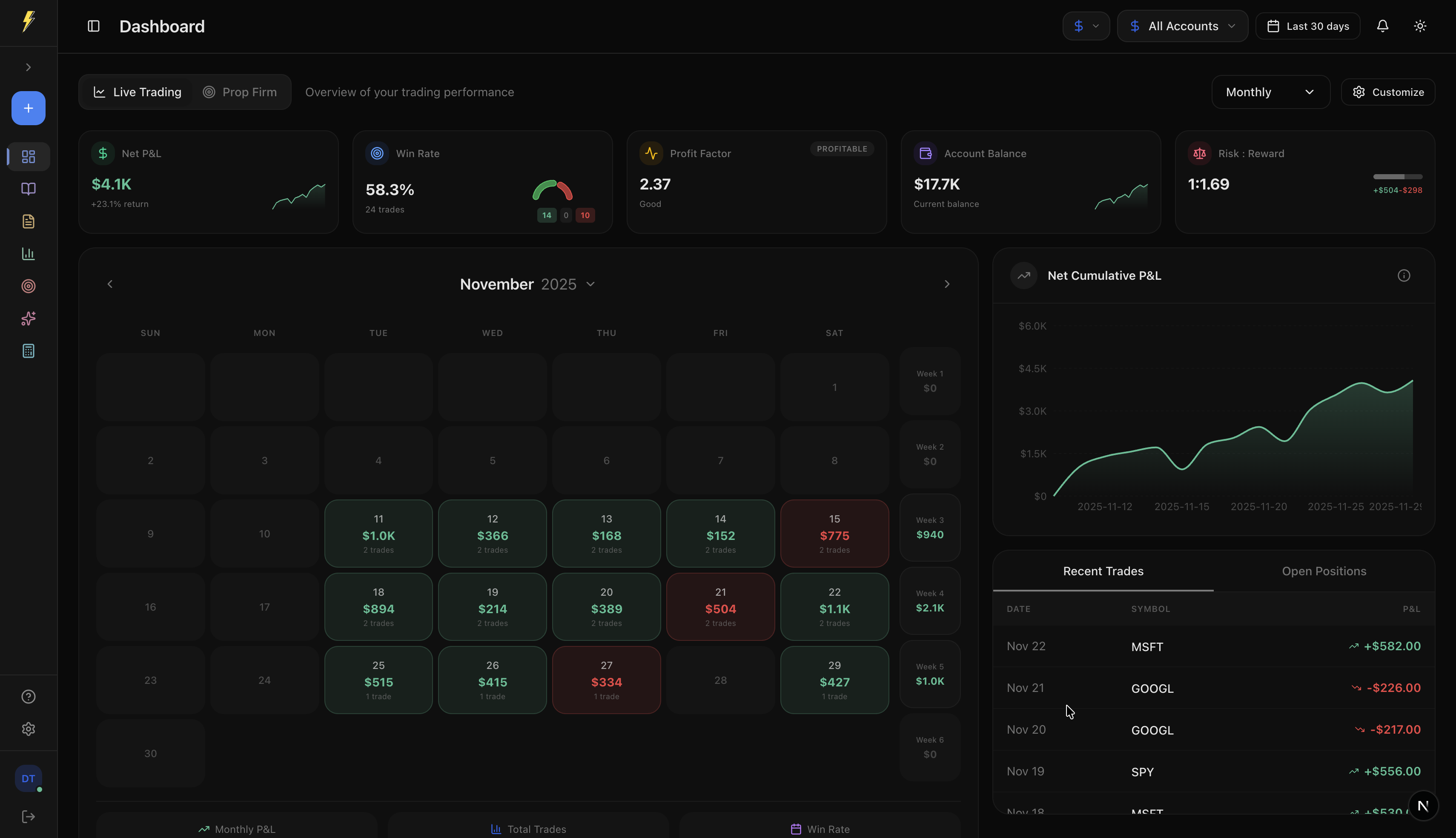Open the calculator icon in sidebar
Viewport: 1456px width, 838px height.
28,351
